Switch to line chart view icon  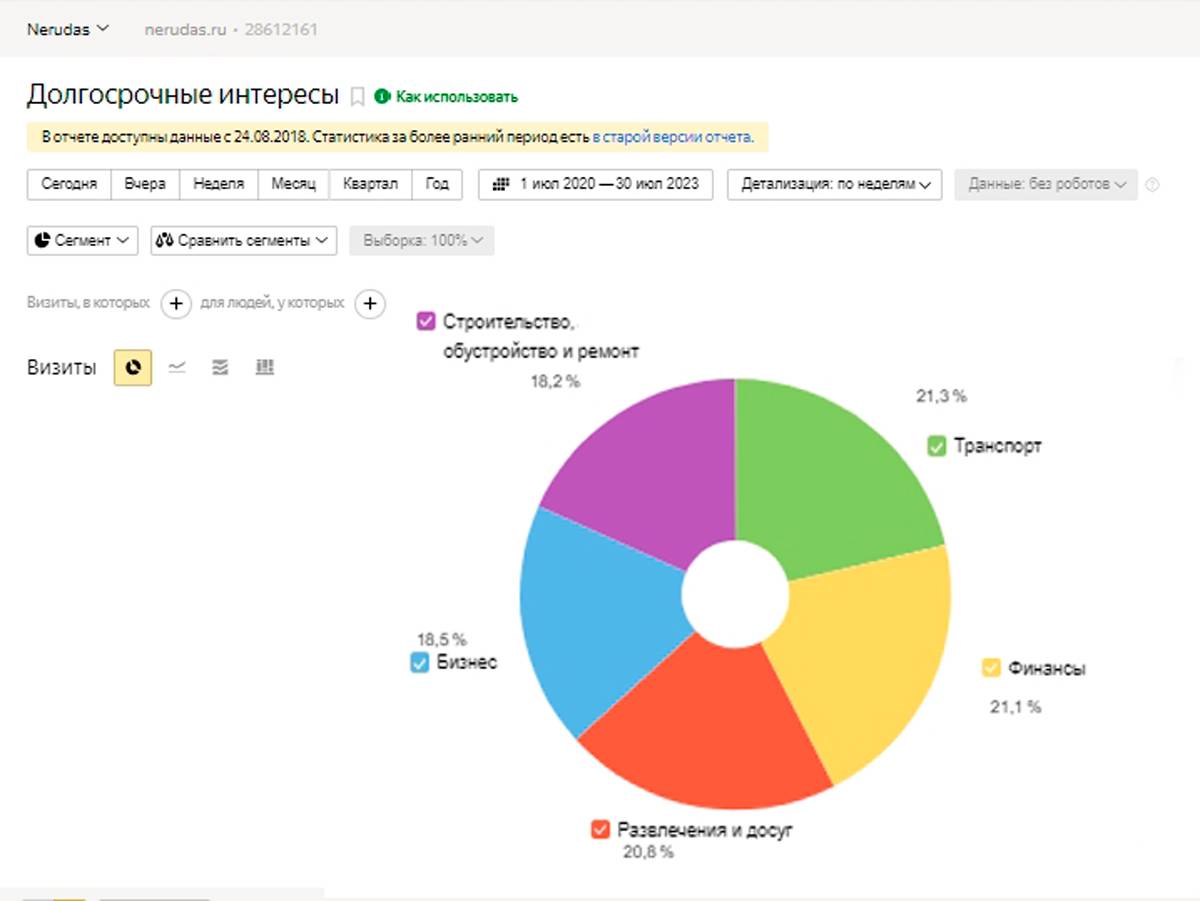click(x=177, y=368)
